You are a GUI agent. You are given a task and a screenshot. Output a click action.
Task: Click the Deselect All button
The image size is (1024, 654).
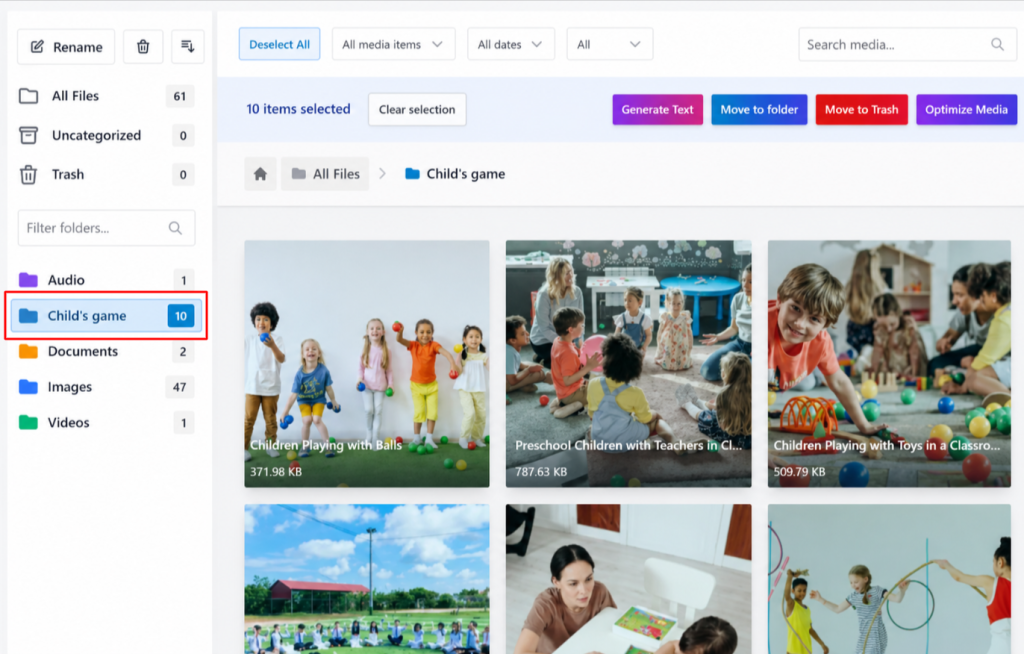coord(280,44)
